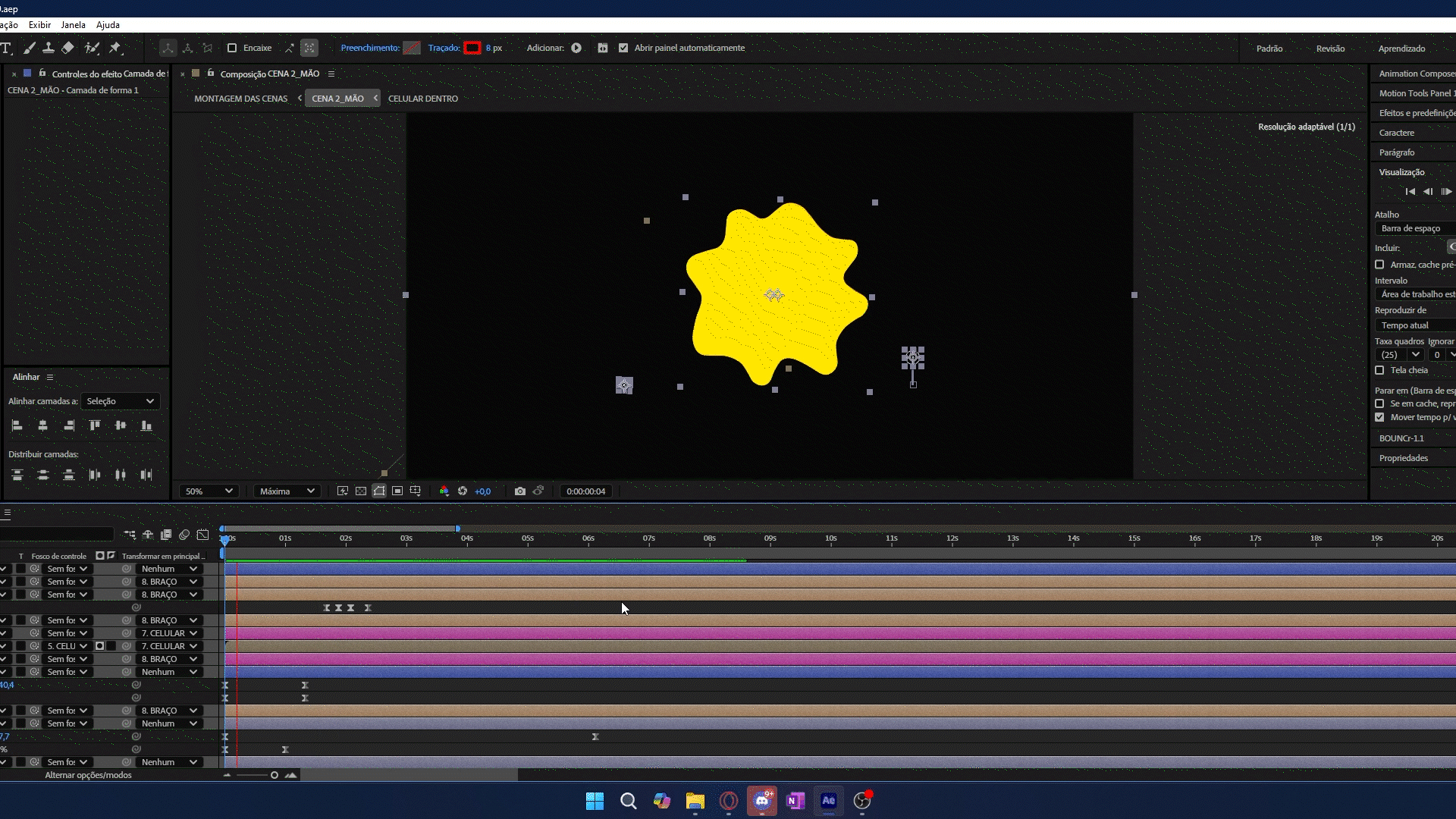Enable the Tela cheia checkbox
The width and height of the screenshot is (1456, 819).
pos(1379,370)
